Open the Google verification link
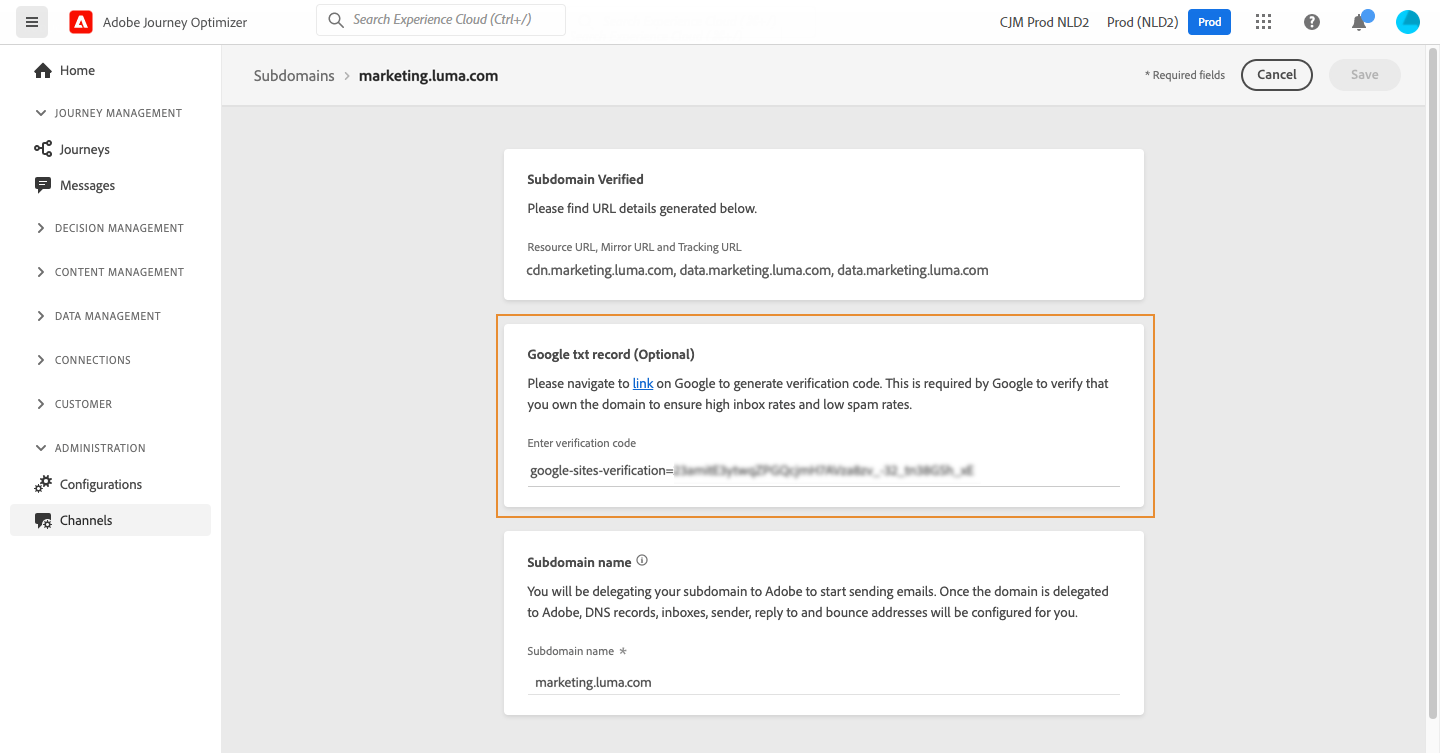 [x=642, y=383]
